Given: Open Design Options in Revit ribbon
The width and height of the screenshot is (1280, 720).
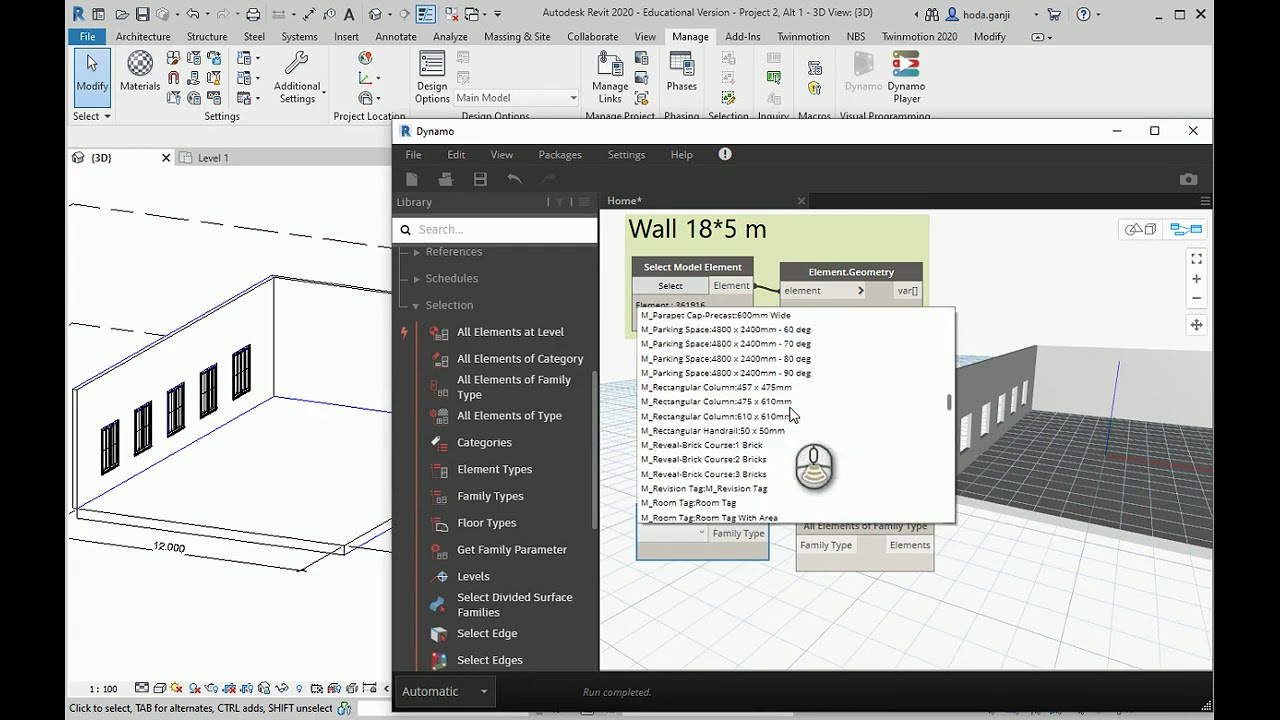Looking at the screenshot, I should (432, 78).
